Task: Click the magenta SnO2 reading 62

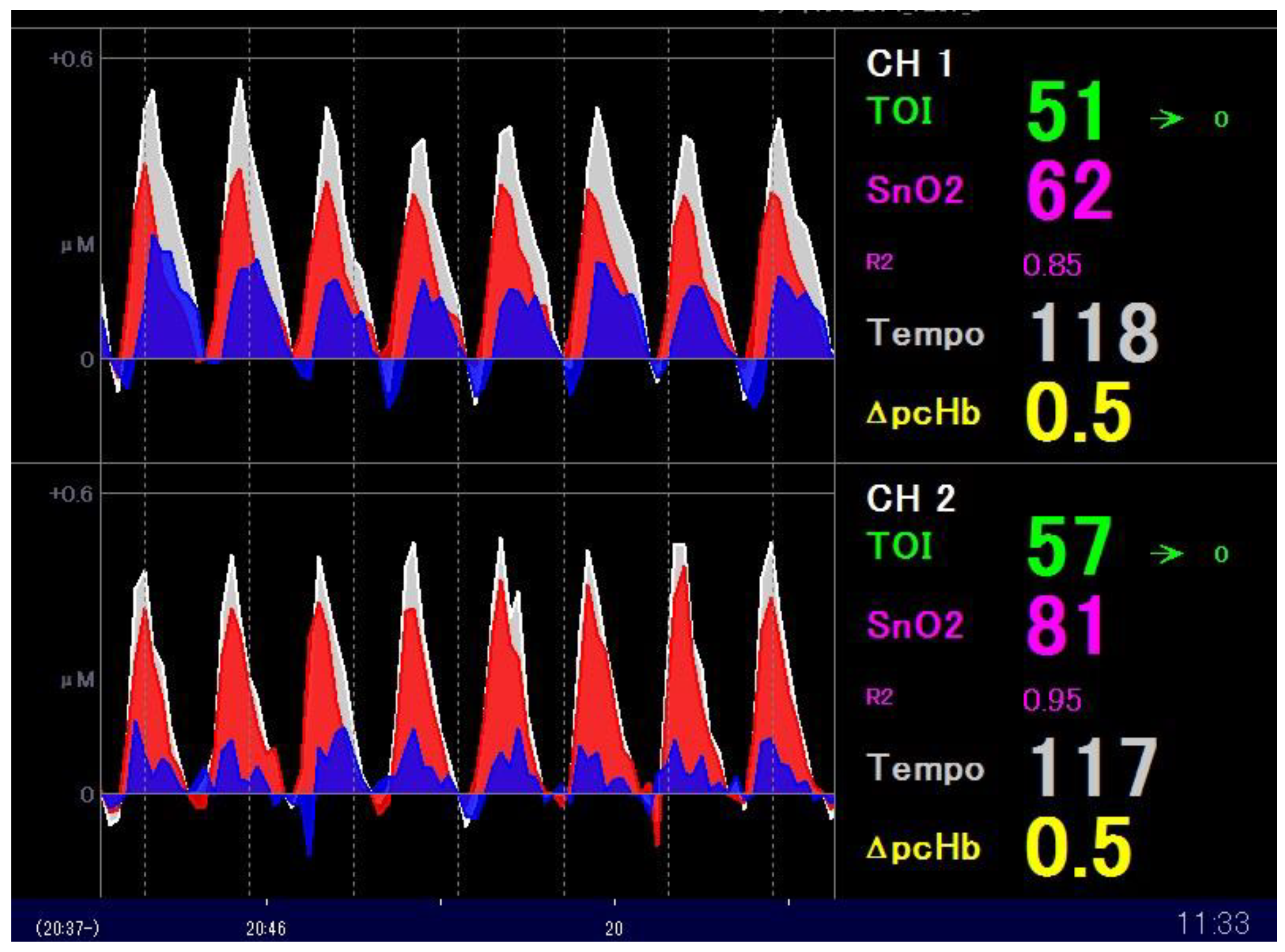Action: coord(1069,190)
